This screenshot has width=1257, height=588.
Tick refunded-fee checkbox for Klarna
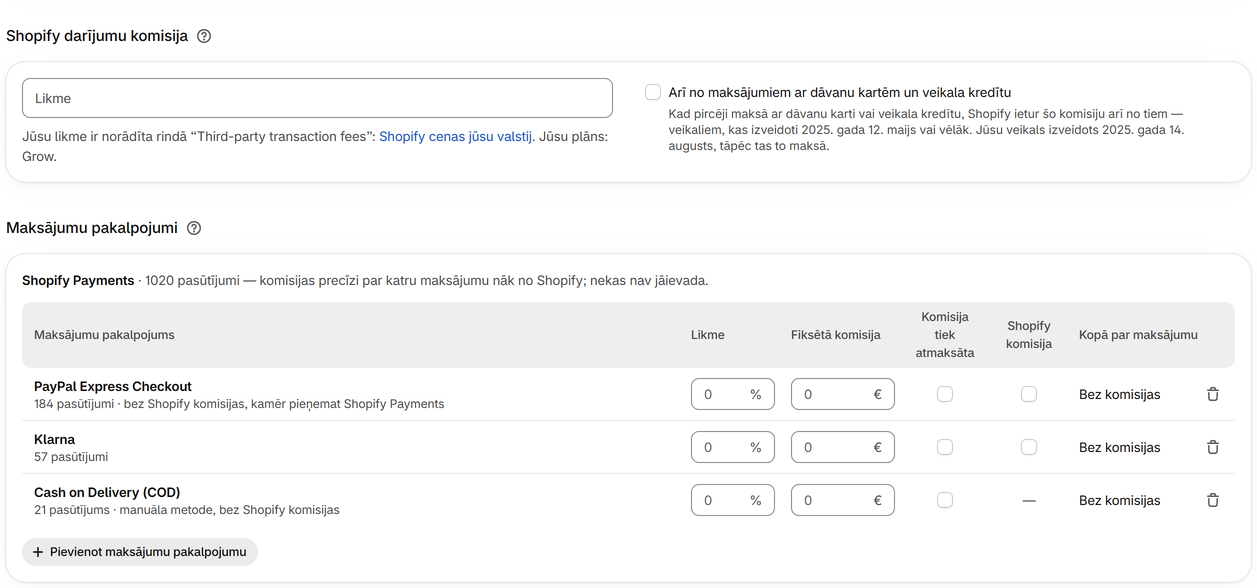pos(945,448)
